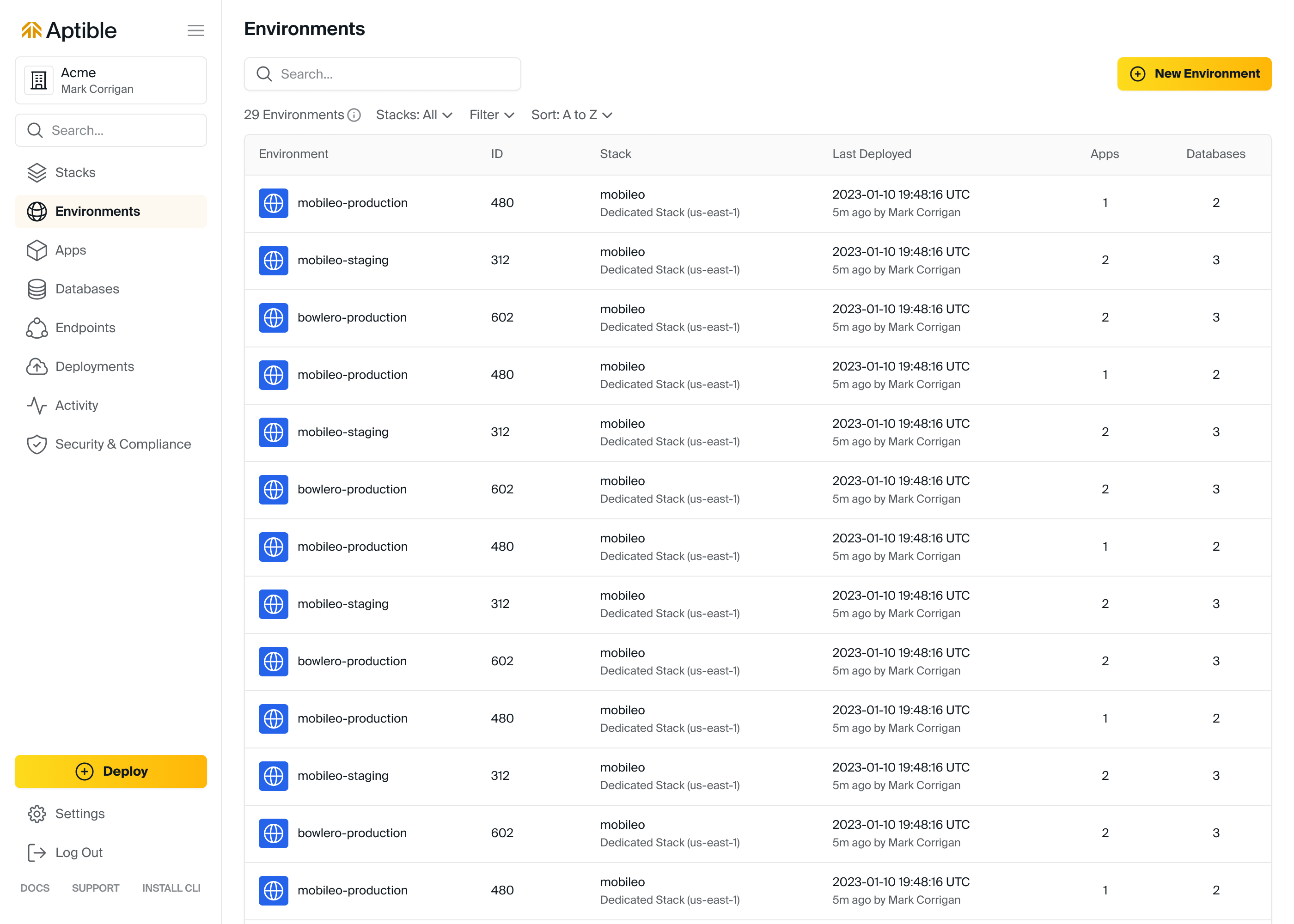Click the Stacks layers icon
Viewport: 1294px width, 924px height.
[37, 172]
